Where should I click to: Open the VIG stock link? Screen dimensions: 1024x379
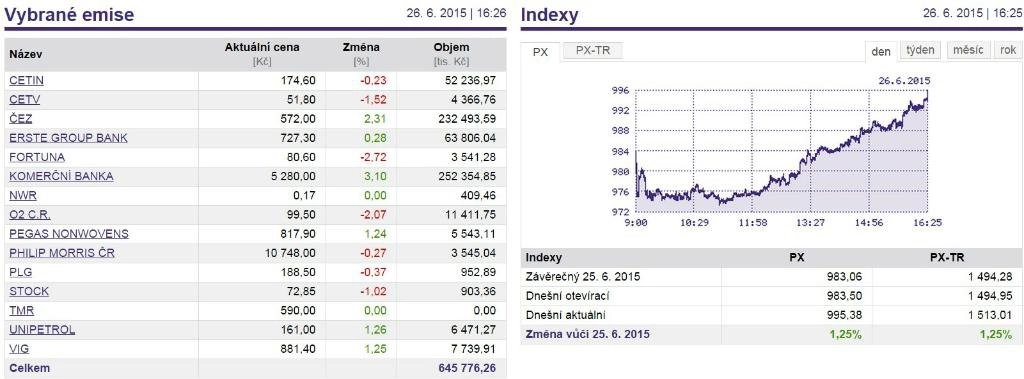tap(19, 348)
